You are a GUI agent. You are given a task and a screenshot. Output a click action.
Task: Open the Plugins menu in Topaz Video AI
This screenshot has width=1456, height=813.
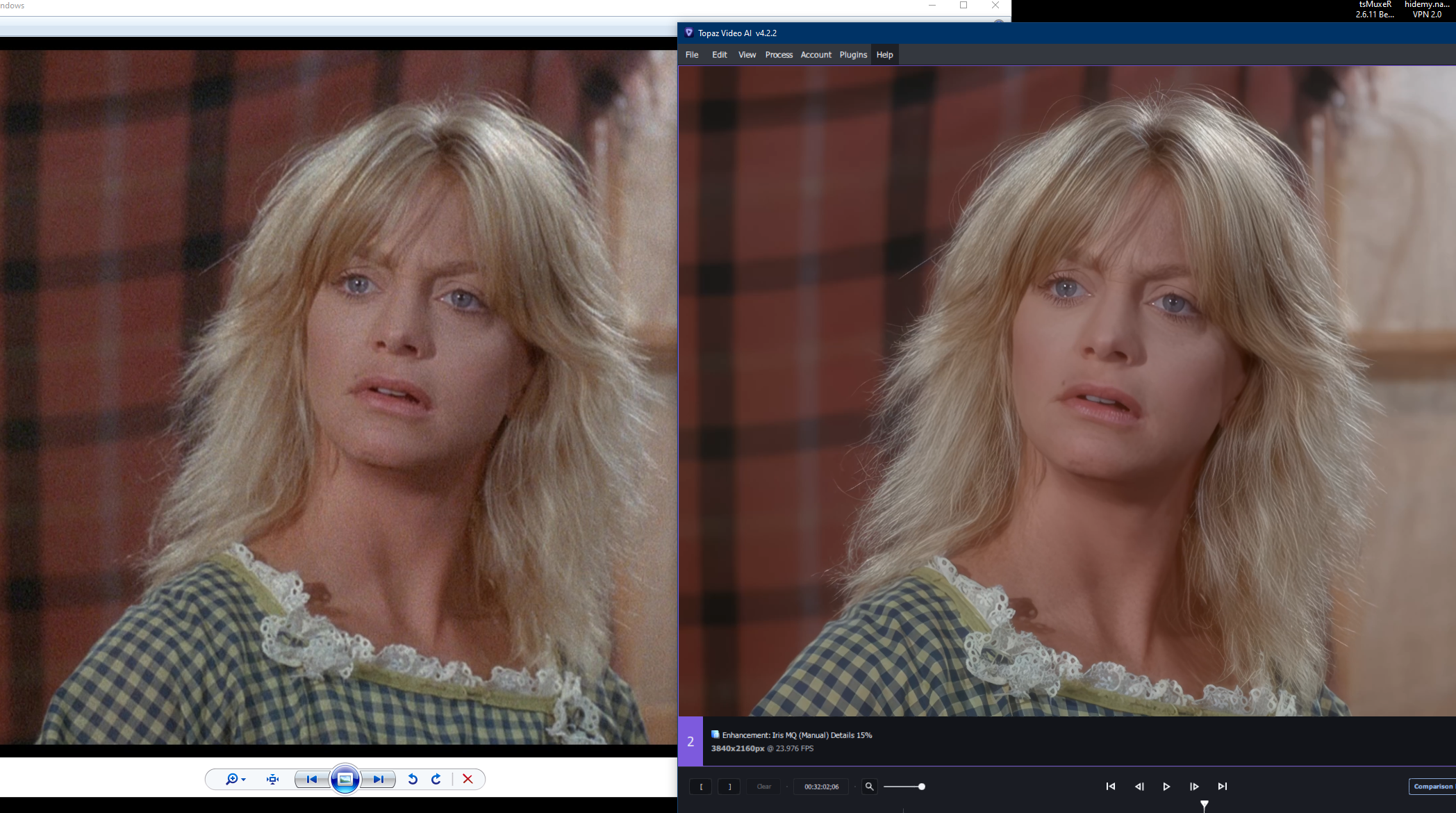point(853,55)
